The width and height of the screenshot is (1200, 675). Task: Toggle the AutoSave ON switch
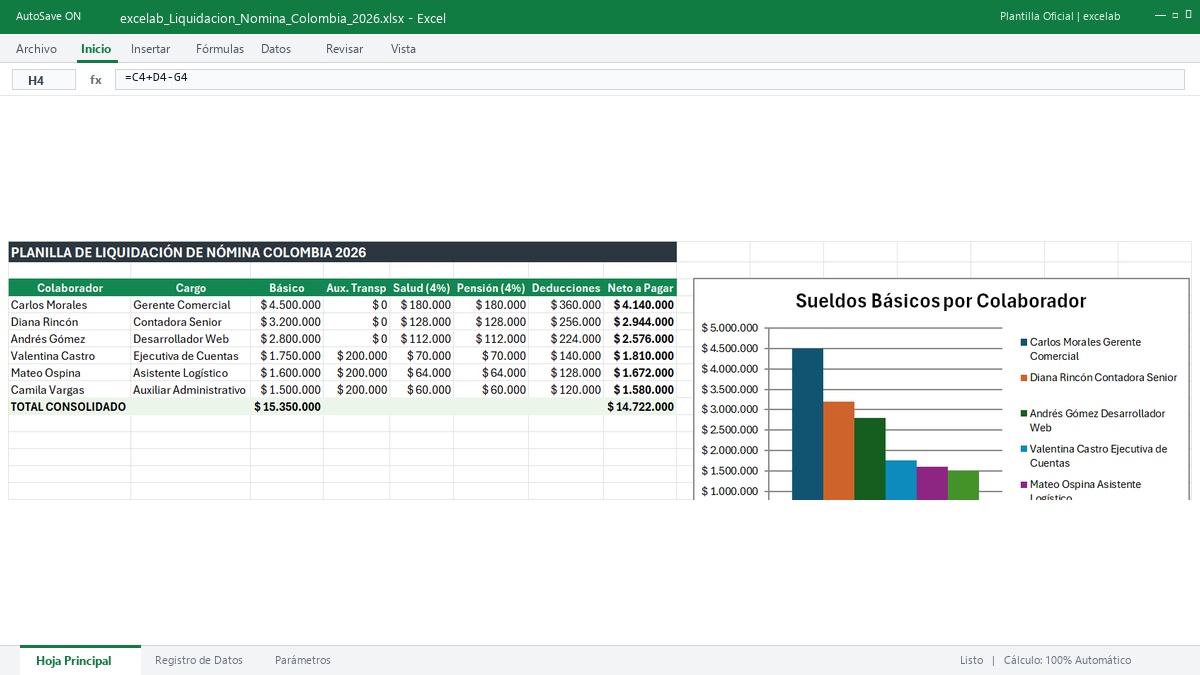(x=49, y=17)
